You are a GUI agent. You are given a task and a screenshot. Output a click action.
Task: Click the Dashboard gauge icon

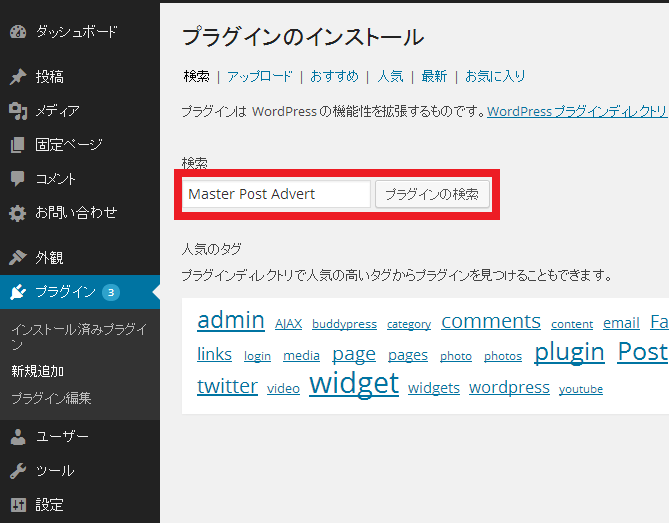point(17,32)
